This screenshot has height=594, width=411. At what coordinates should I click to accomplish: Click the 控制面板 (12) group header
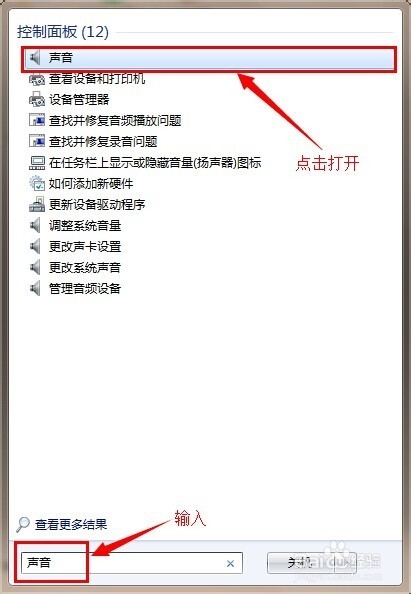pos(63,32)
